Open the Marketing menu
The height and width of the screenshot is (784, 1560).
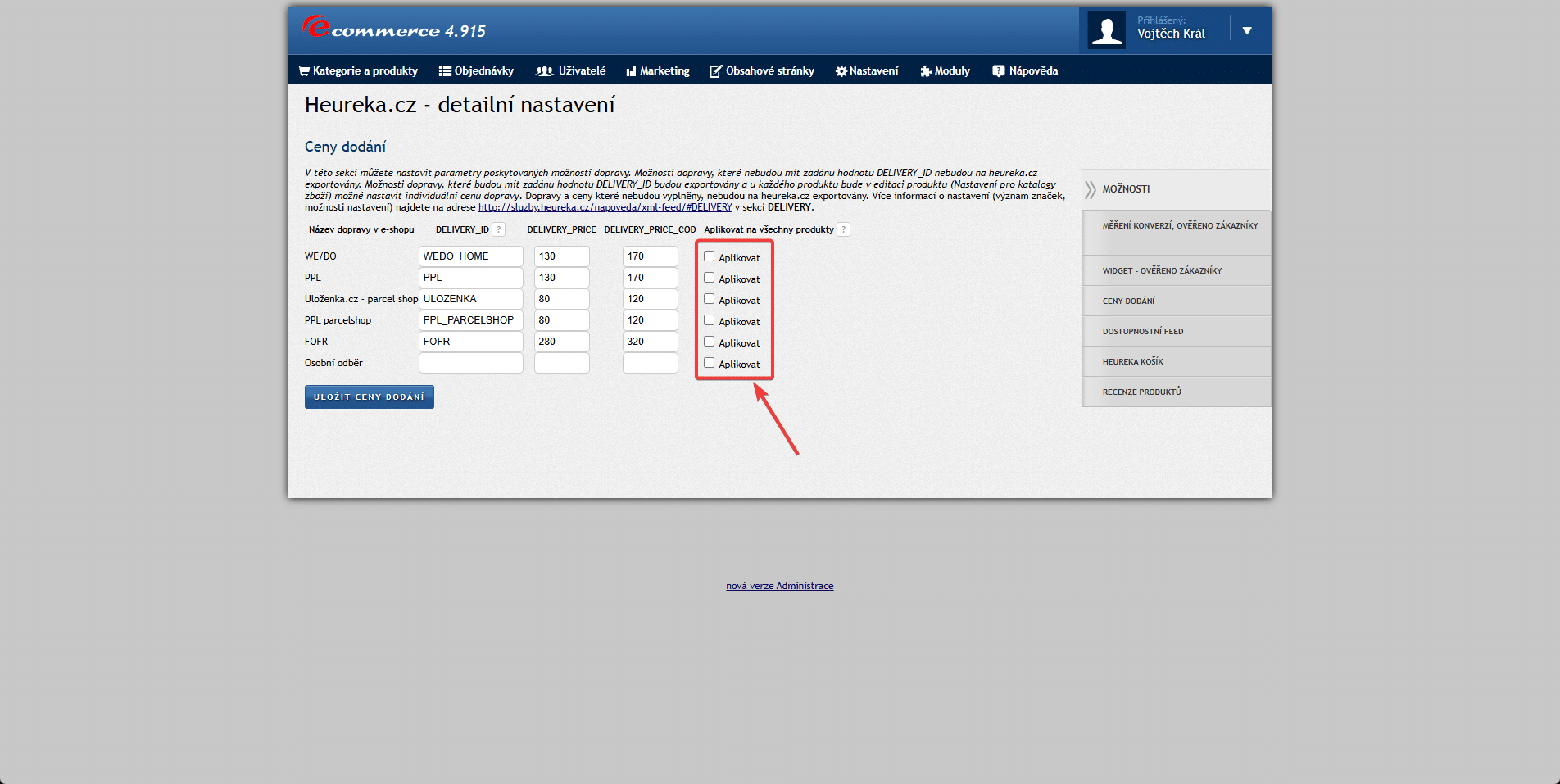[x=657, y=71]
